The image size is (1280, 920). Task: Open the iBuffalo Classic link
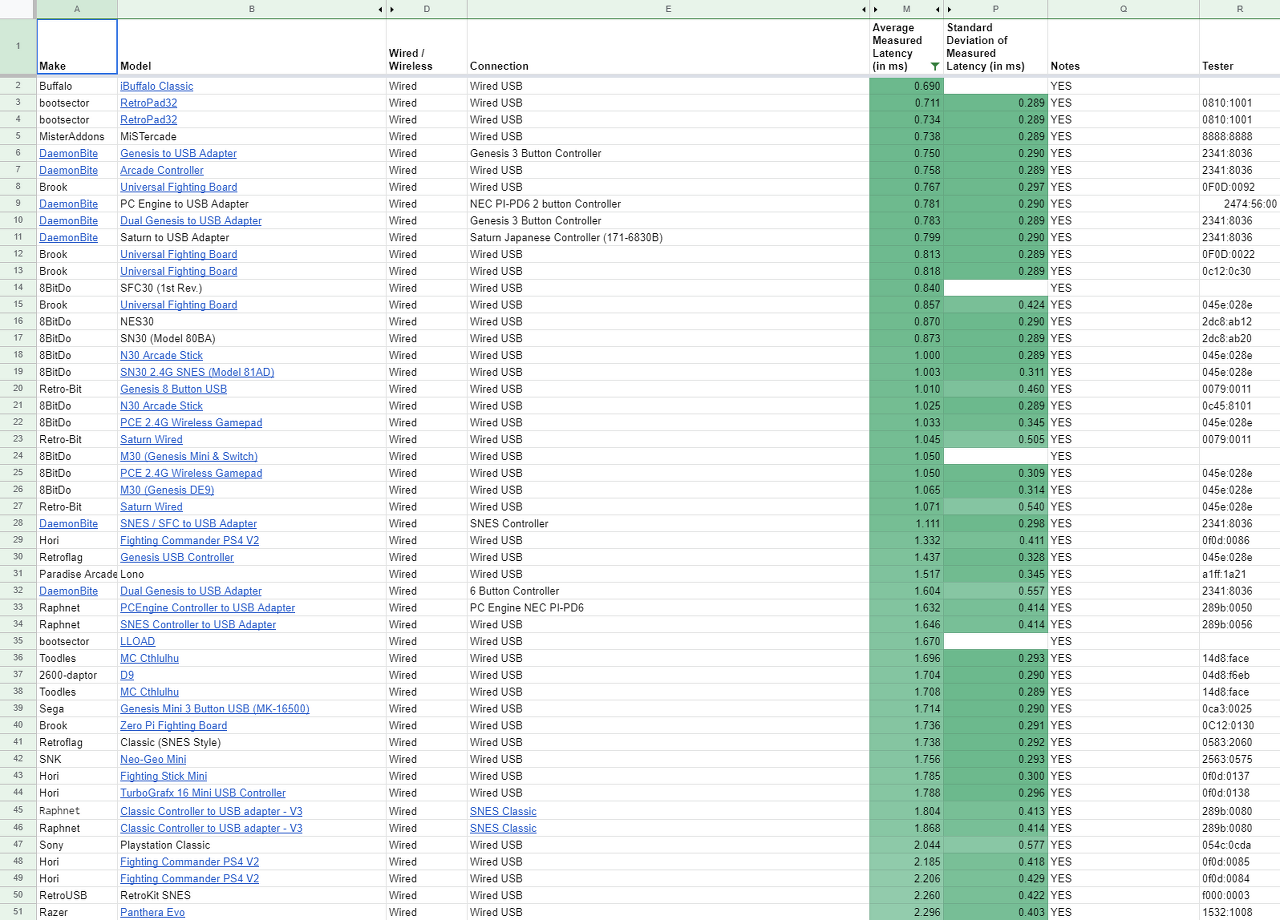(x=157, y=86)
